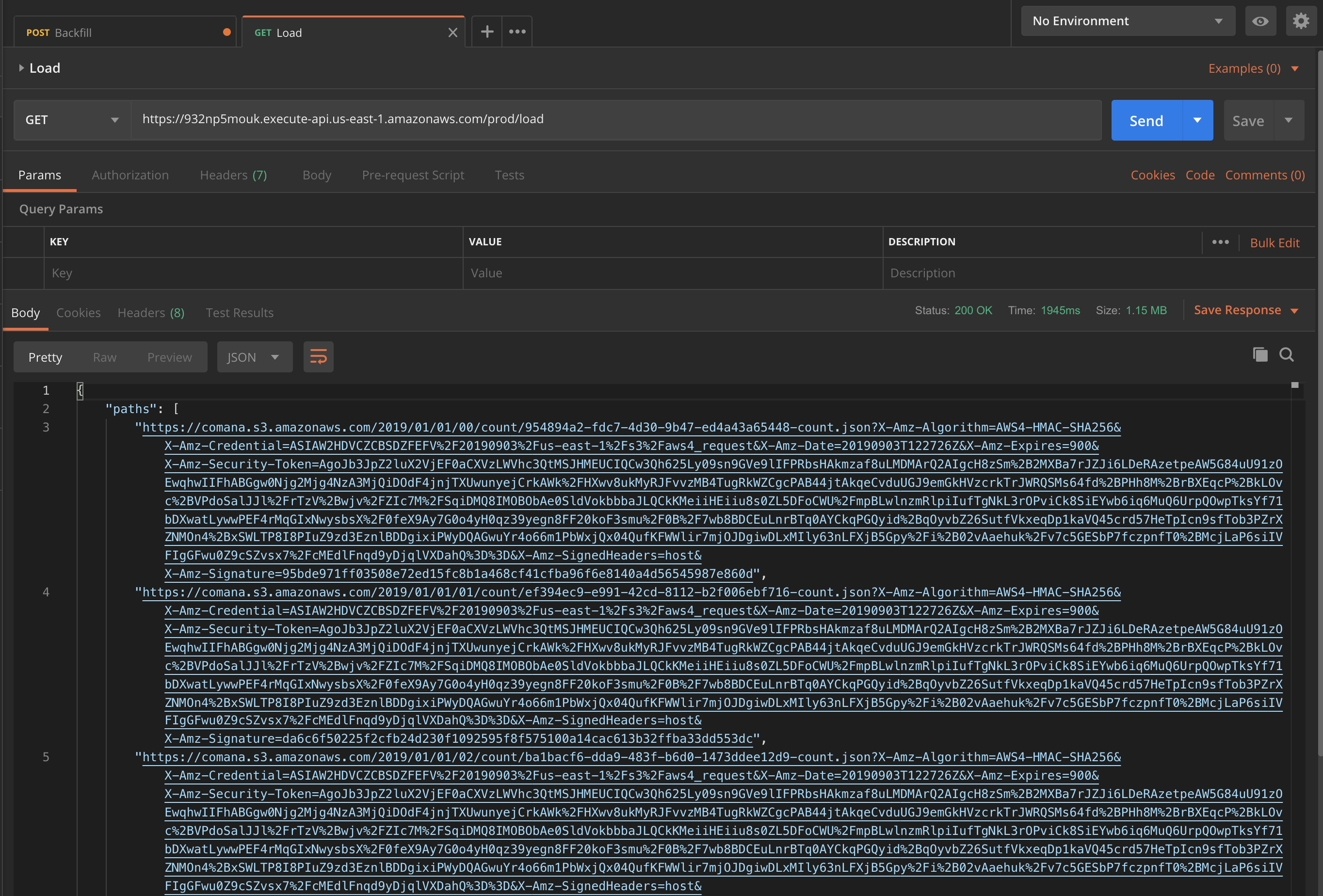This screenshot has width=1323, height=896.
Task: Click the tab options ellipsis icon
Action: 517,32
